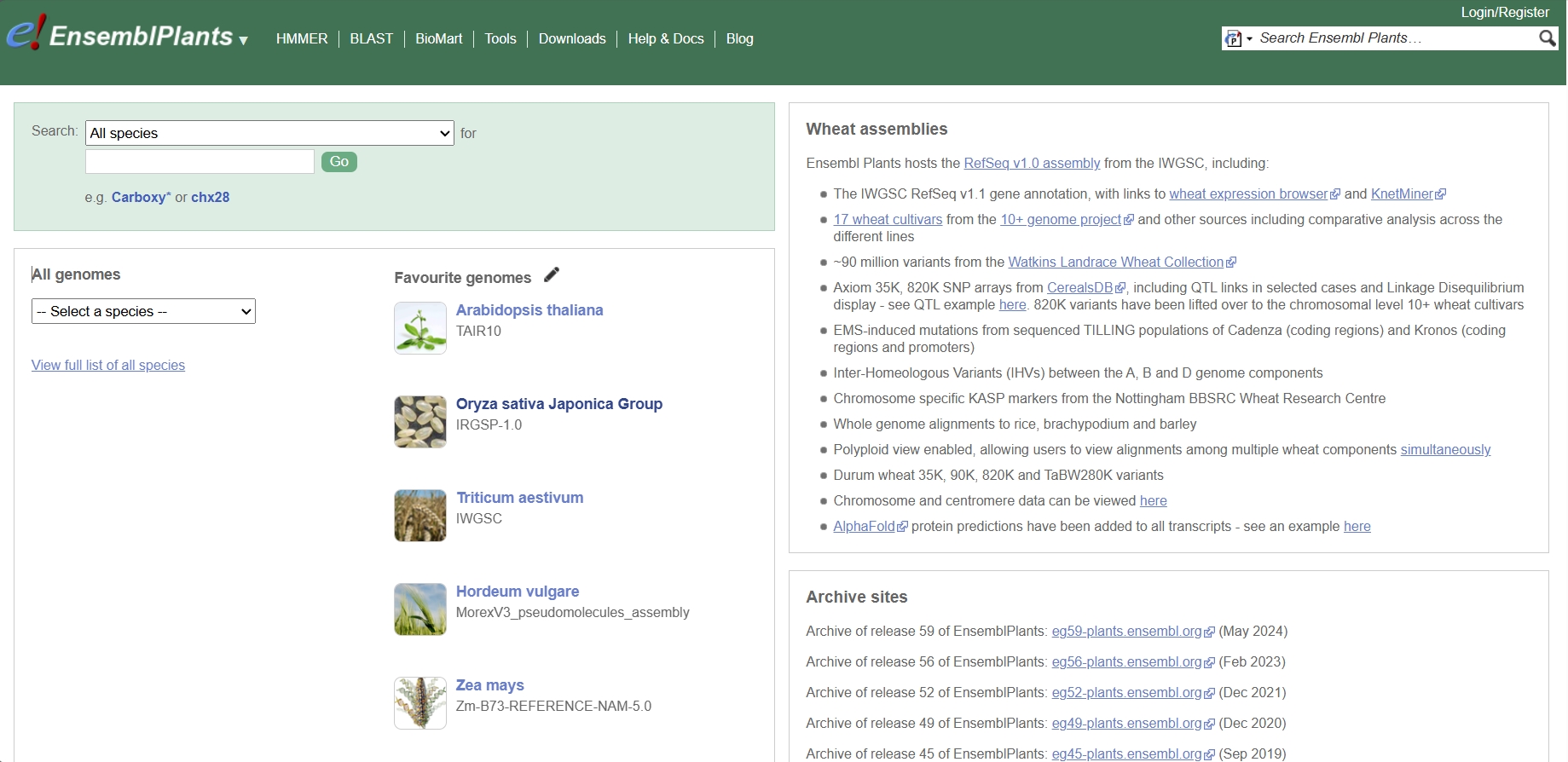
Task: Click external-link icon beside AlphaFold
Action: [903, 527]
